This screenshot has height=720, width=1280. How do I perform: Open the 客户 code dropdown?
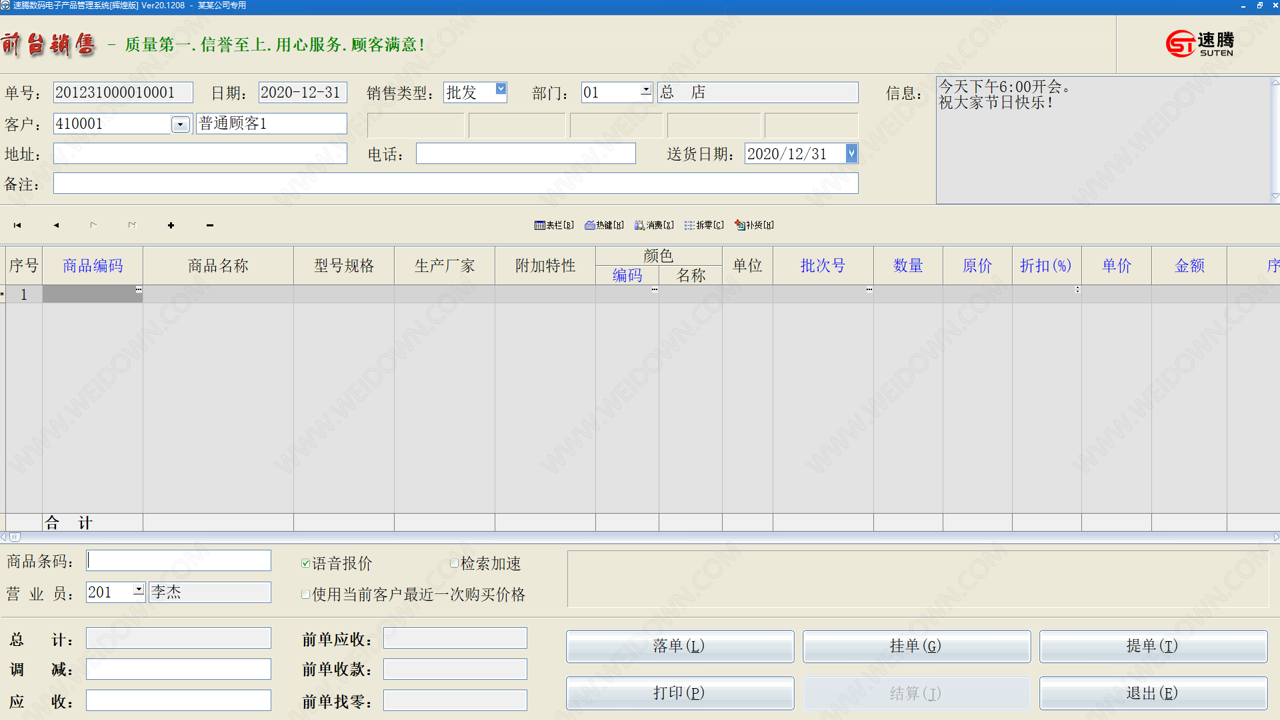[180, 125]
